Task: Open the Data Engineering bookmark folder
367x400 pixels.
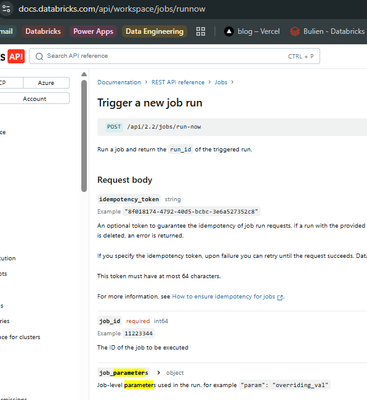Action: point(154,31)
